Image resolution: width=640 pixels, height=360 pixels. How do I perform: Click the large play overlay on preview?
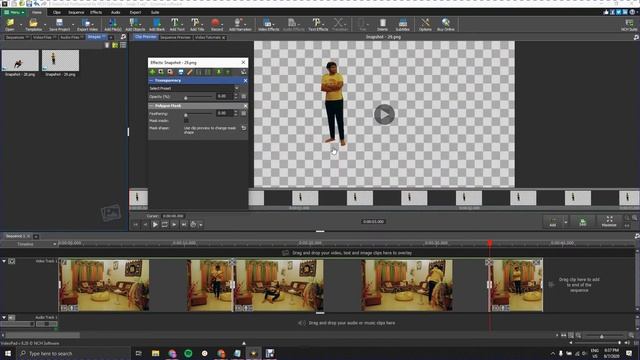(x=384, y=114)
